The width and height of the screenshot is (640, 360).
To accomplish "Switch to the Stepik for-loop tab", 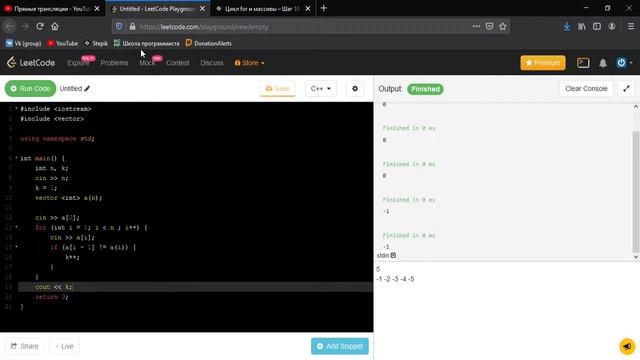I will [263, 9].
